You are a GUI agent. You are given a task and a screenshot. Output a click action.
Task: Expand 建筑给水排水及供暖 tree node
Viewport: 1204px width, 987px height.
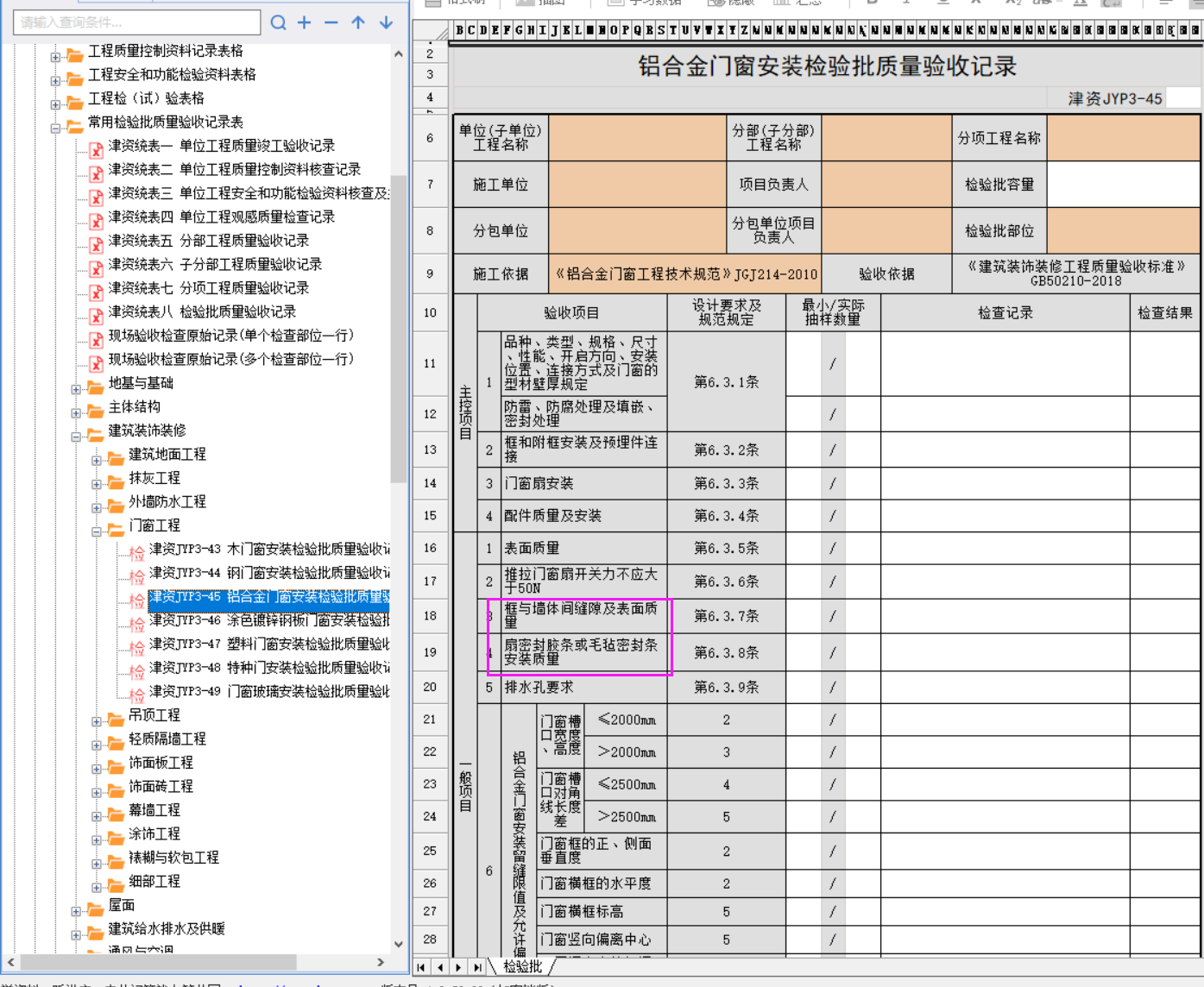(x=76, y=935)
